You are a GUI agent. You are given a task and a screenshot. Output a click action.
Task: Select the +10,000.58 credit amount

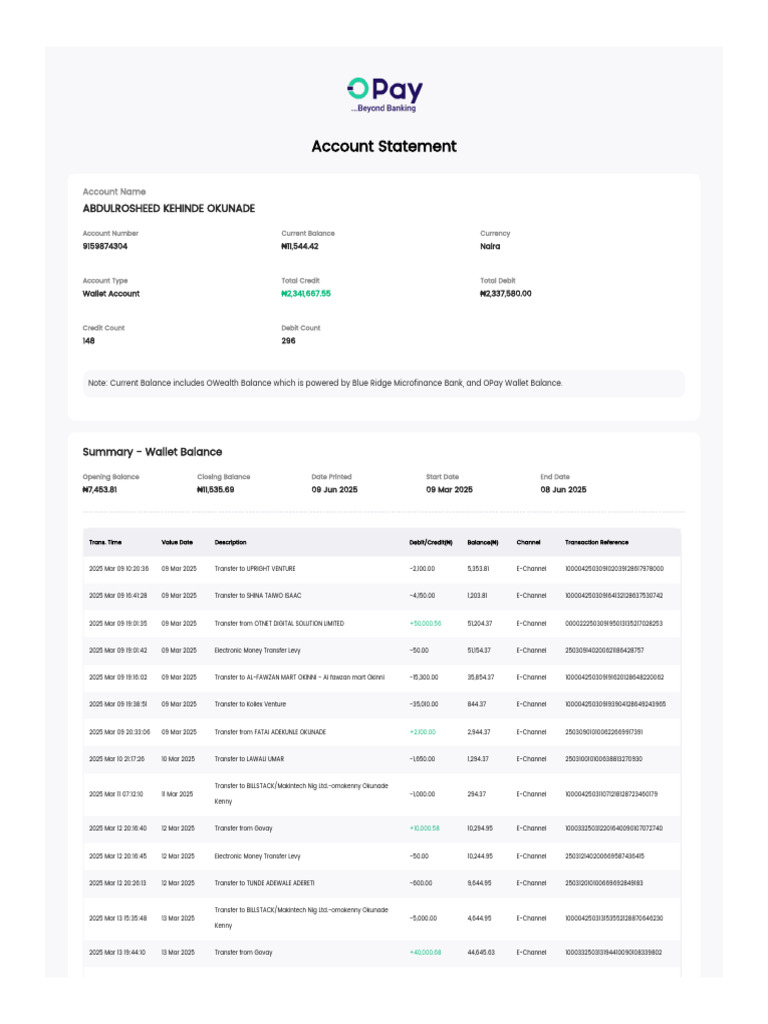pyautogui.click(x=424, y=828)
